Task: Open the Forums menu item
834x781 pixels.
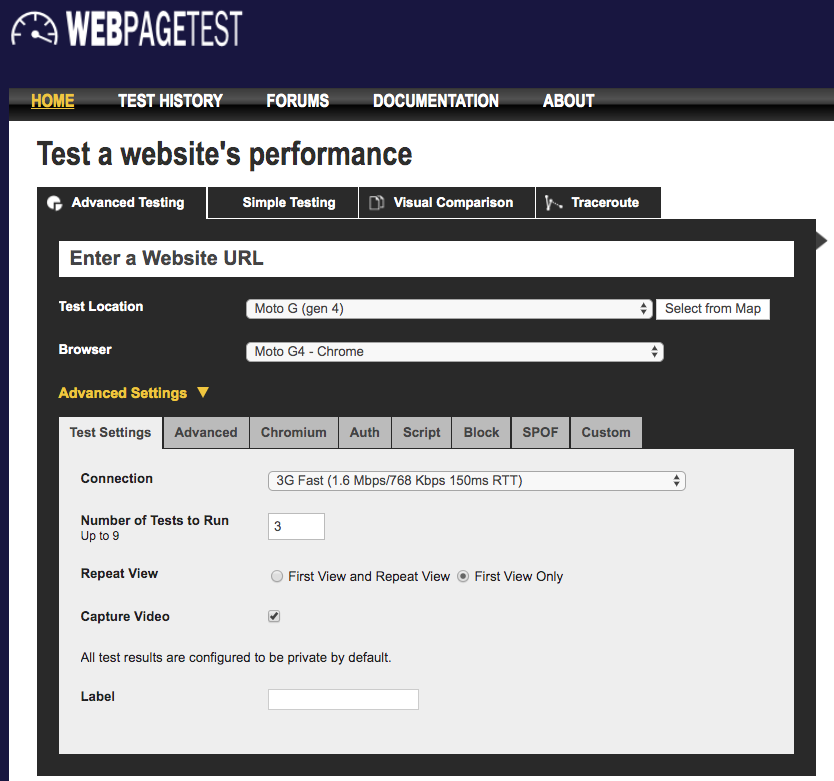Action: (x=298, y=101)
